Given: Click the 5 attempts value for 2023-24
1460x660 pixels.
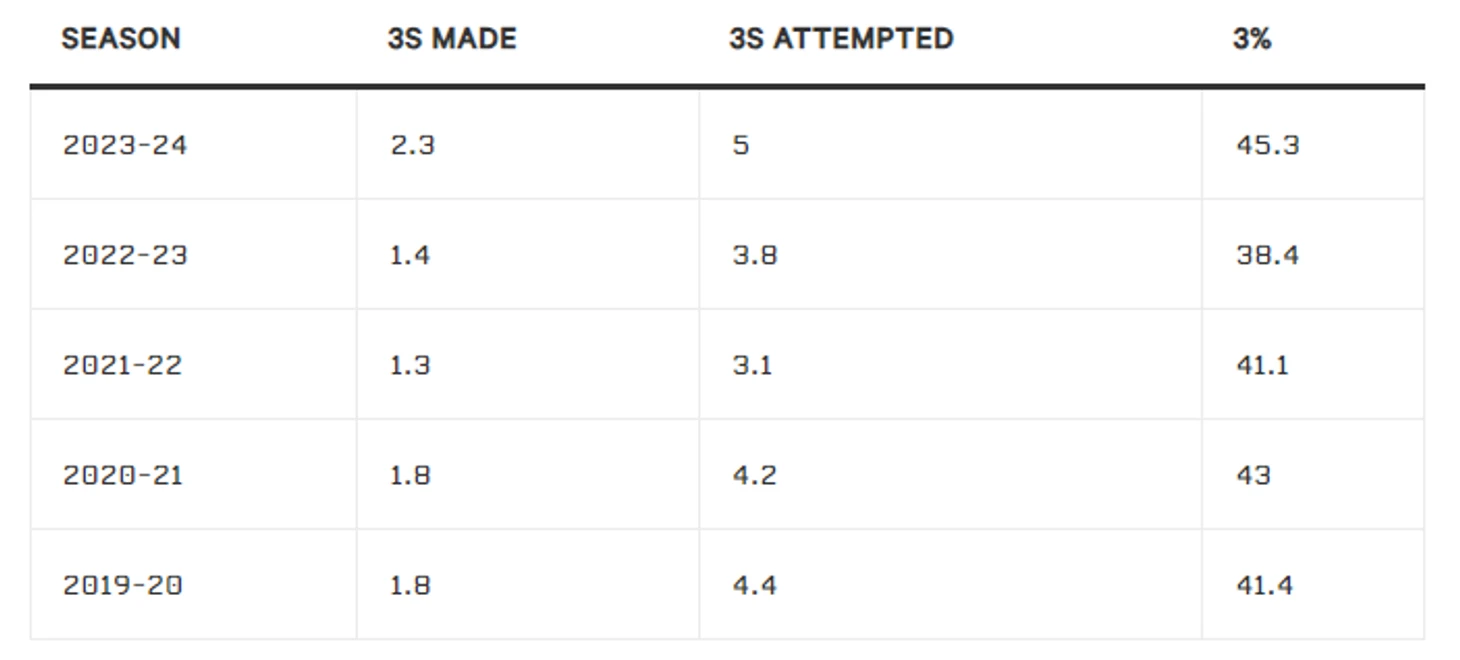Looking at the screenshot, I should click(x=741, y=145).
